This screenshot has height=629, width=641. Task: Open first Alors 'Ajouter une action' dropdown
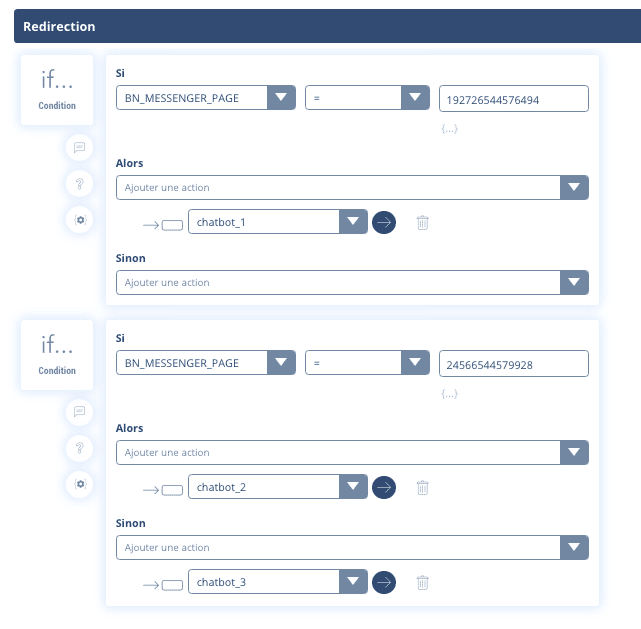[x=574, y=187]
